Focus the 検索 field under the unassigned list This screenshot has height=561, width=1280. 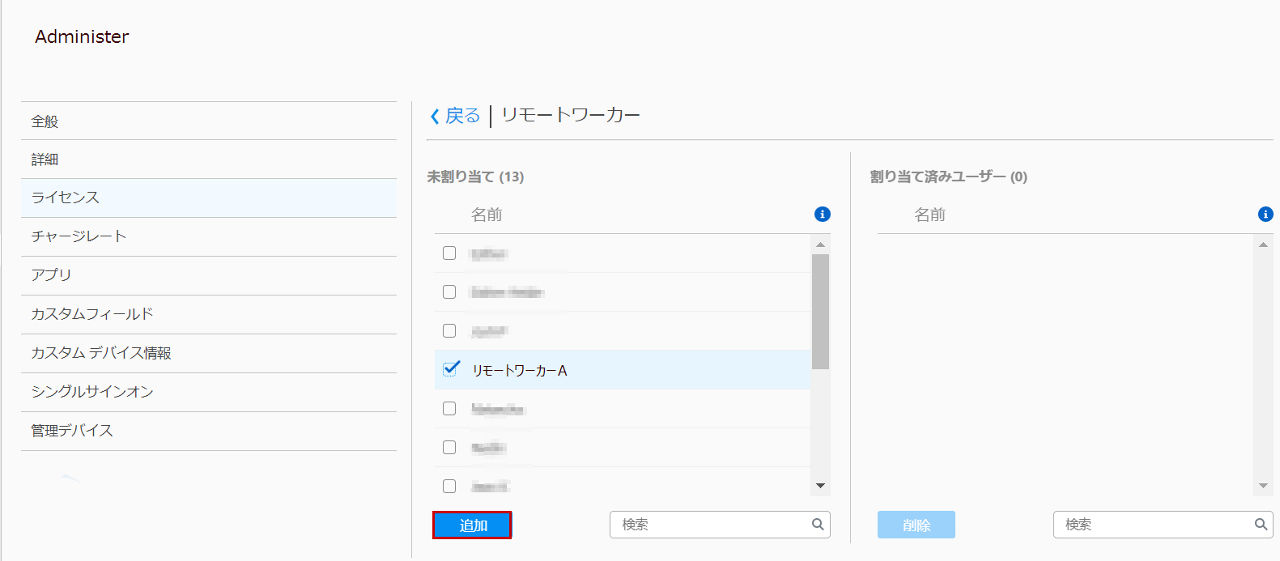(x=710, y=524)
